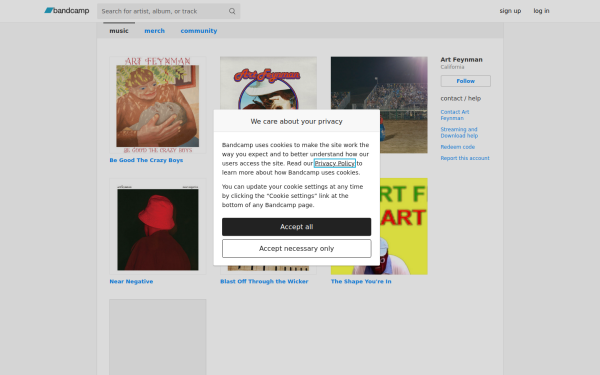The height and width of the screenshot is (375, 600).
Task: Click the Art Feynman artist name in sidebar
Action: pyautogui.click(x=461, y=59)
